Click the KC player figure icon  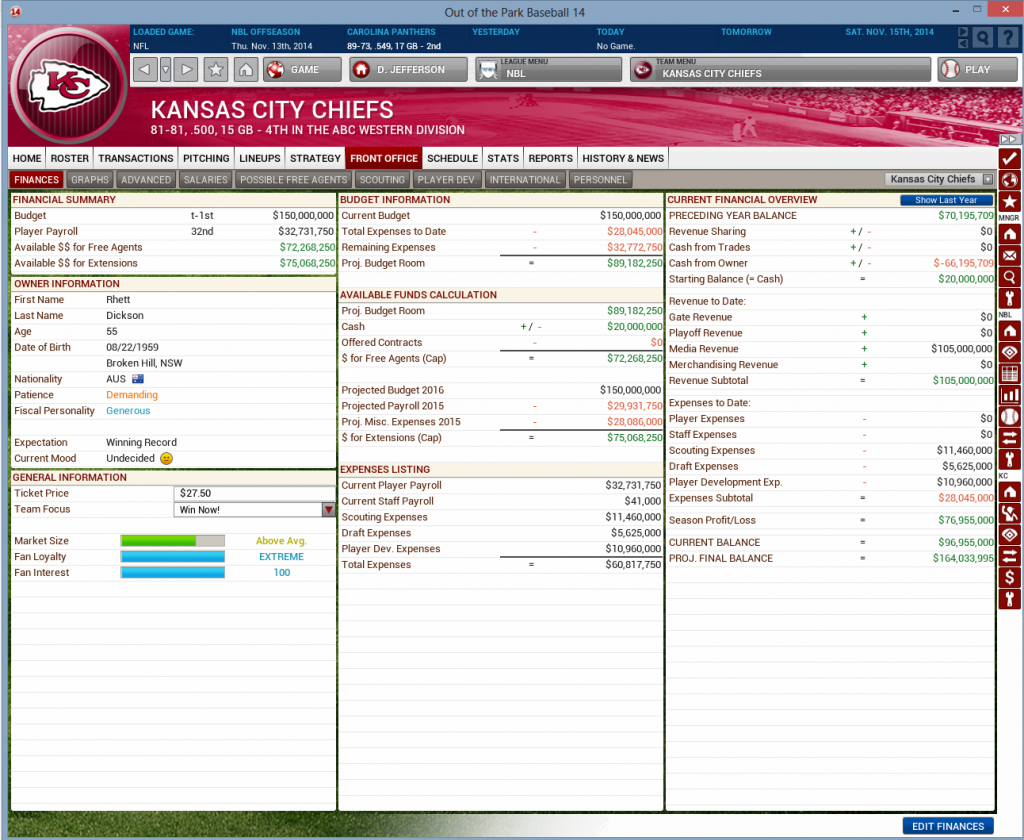point(1009,513)
